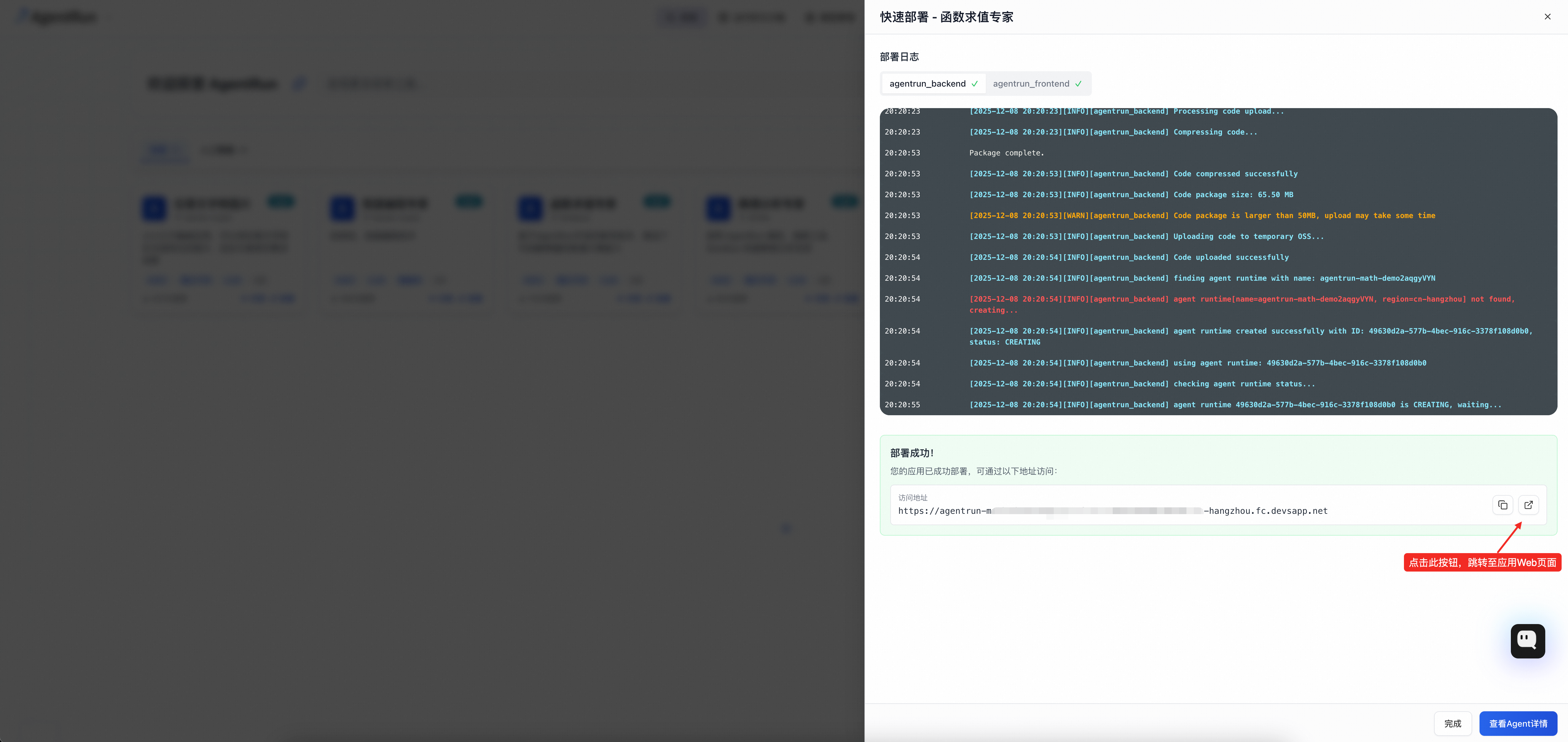Copy the deployment access URL
Image resolution: width=1568 pixels, height=742 pixels.
click(x=1503, y=505)
